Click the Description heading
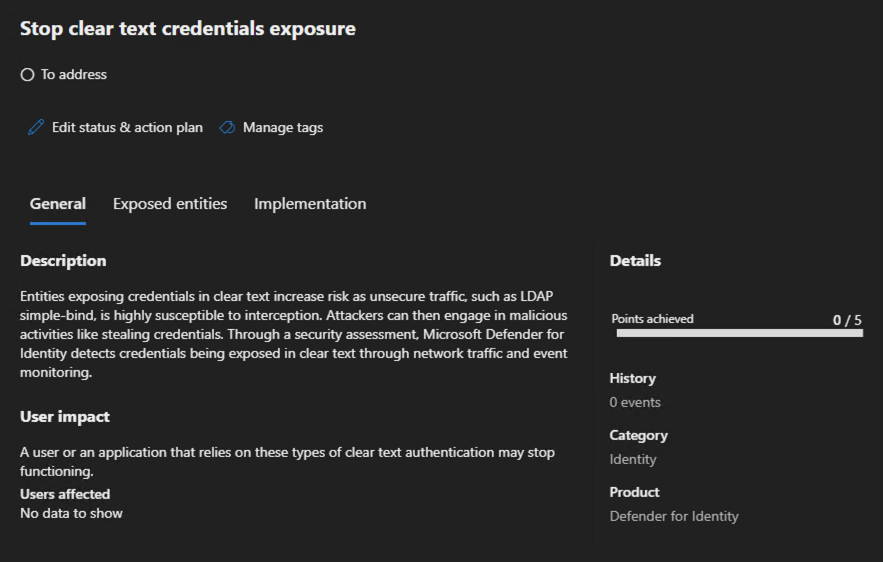The height and width of the screenshot is (562, 883). tap(63, 261)
